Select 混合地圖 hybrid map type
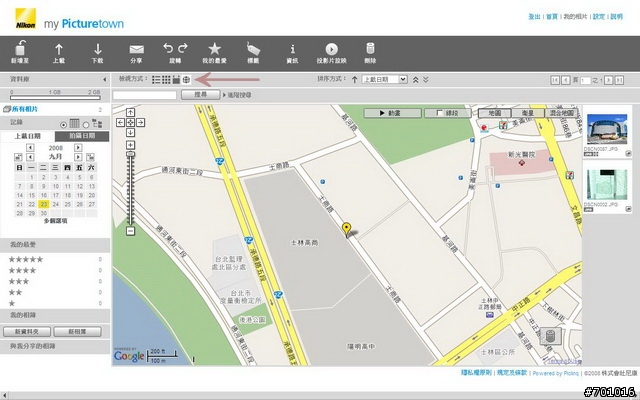 pyautogui.click(x=562, y=113)
